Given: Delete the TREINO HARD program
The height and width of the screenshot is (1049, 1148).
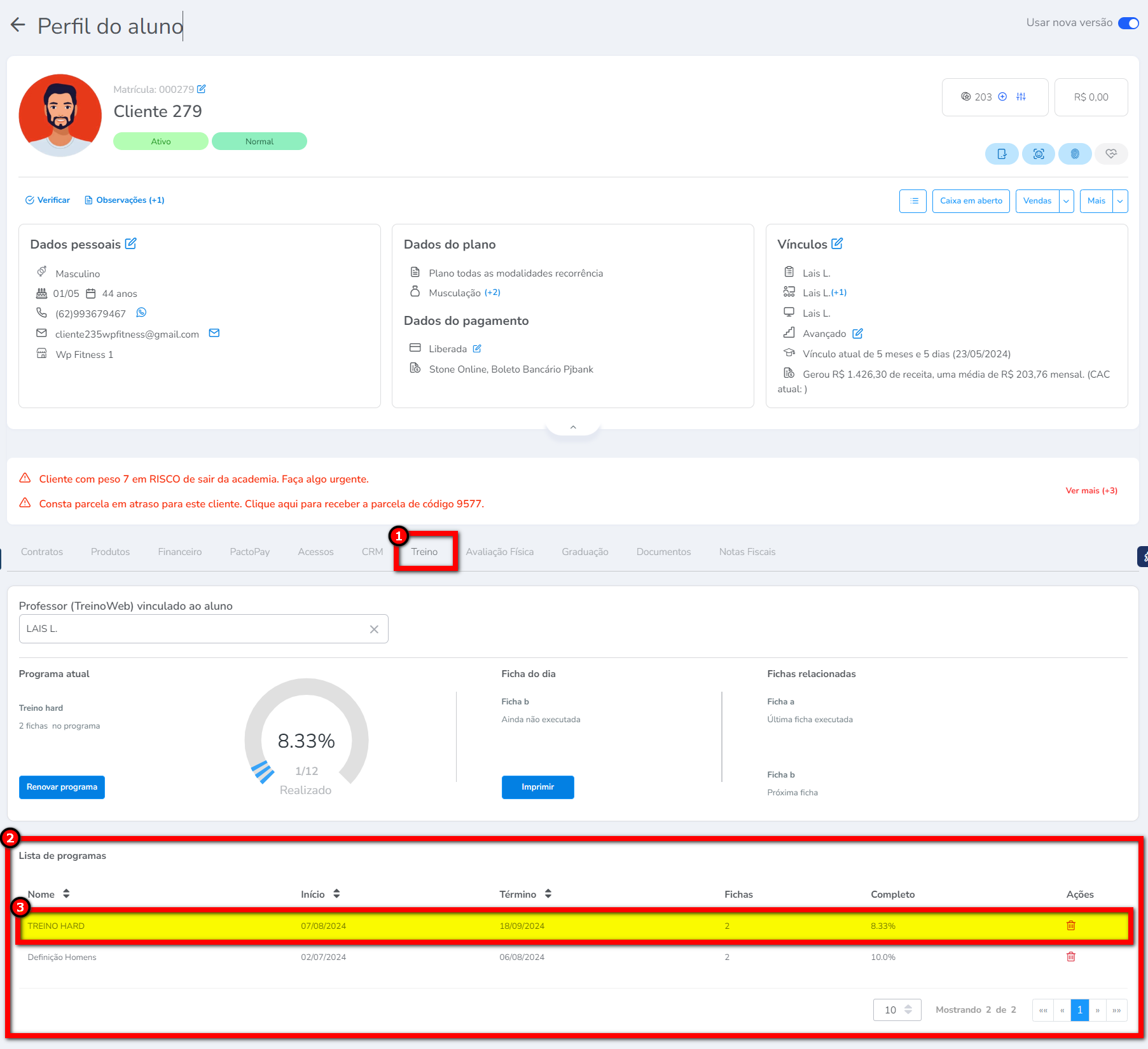Looking at the screenshot, I should [1070, 926].
